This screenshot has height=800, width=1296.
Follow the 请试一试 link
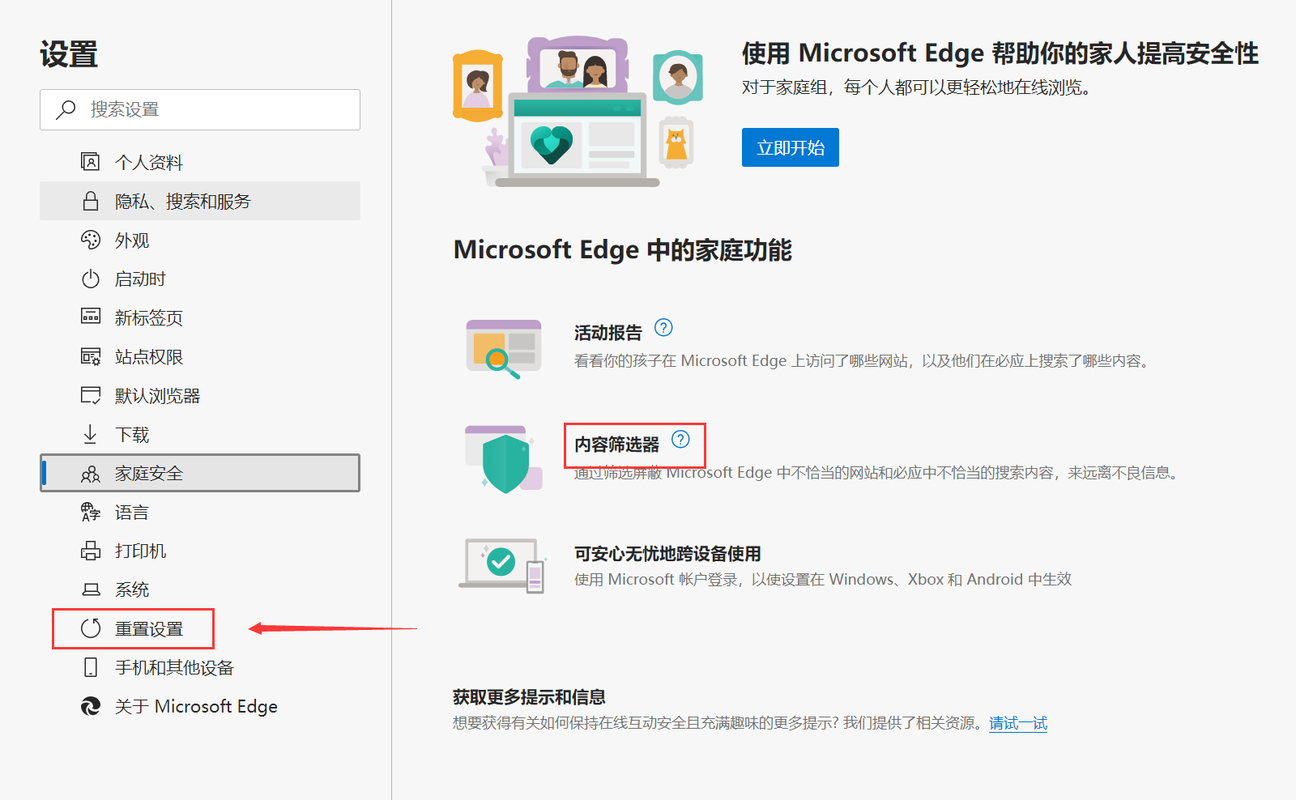pyautogui.click(x=1018, y=723)
